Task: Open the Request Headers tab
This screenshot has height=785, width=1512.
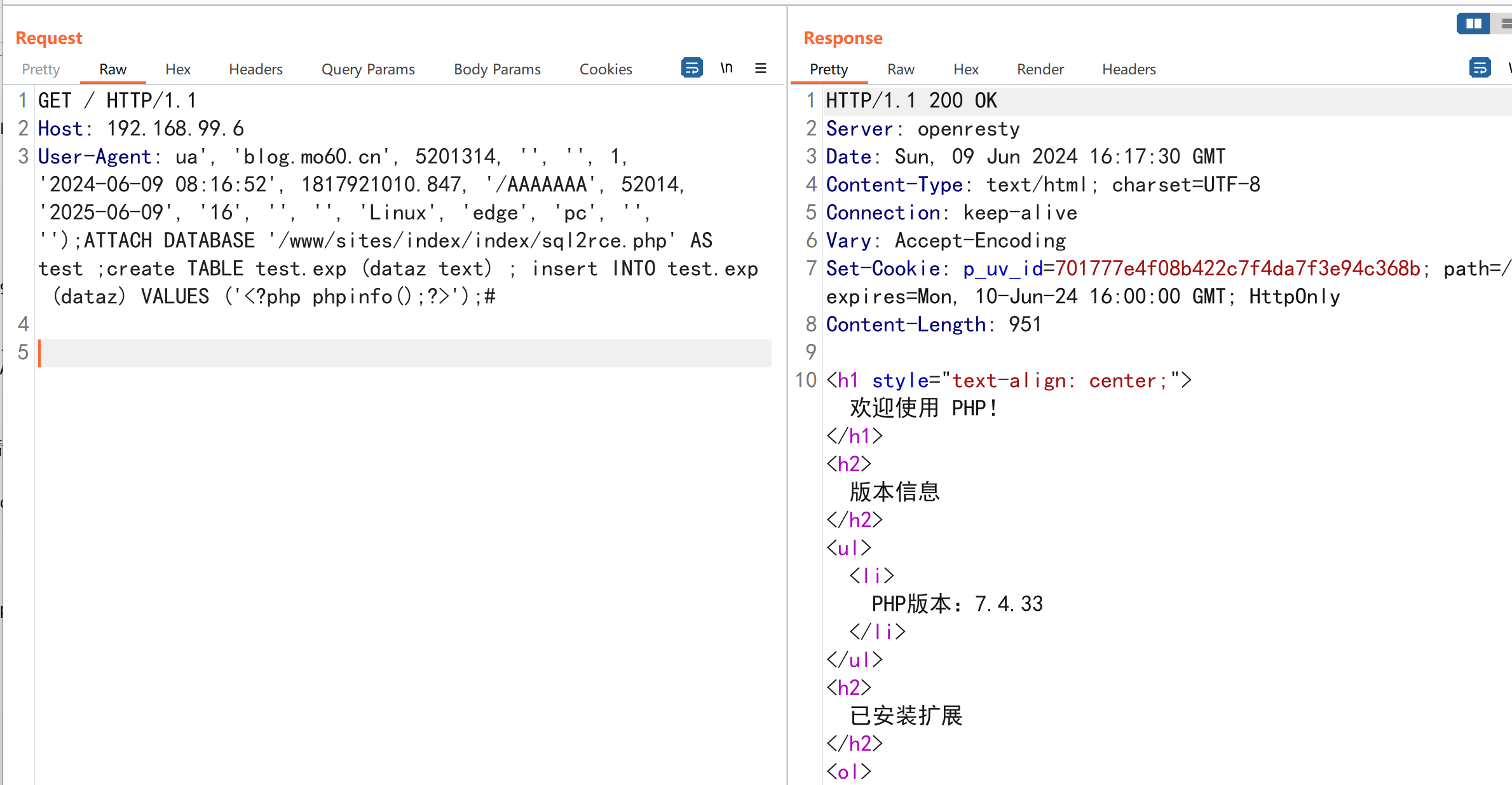Action: pyautogui.click(x=255, y=69)
